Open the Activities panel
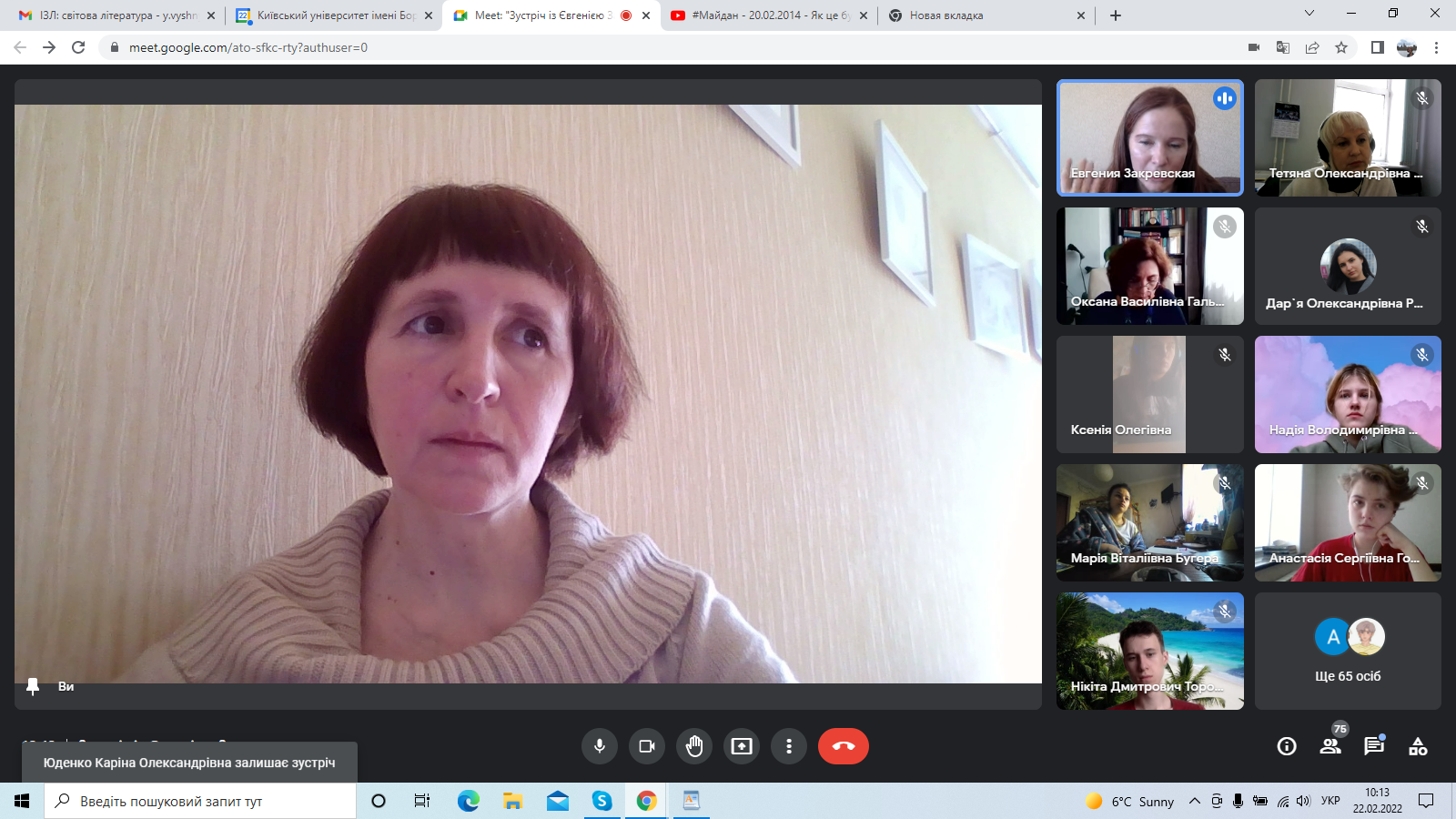Image resolution: width=1456 pixels, height=819 pixels. tap(1418, 746)
